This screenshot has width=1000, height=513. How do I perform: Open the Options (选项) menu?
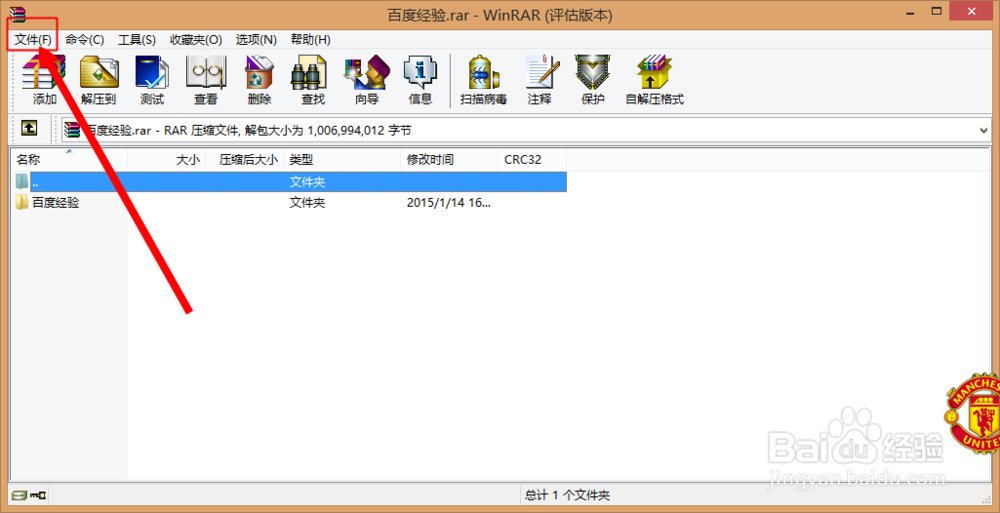pos(256,40)
